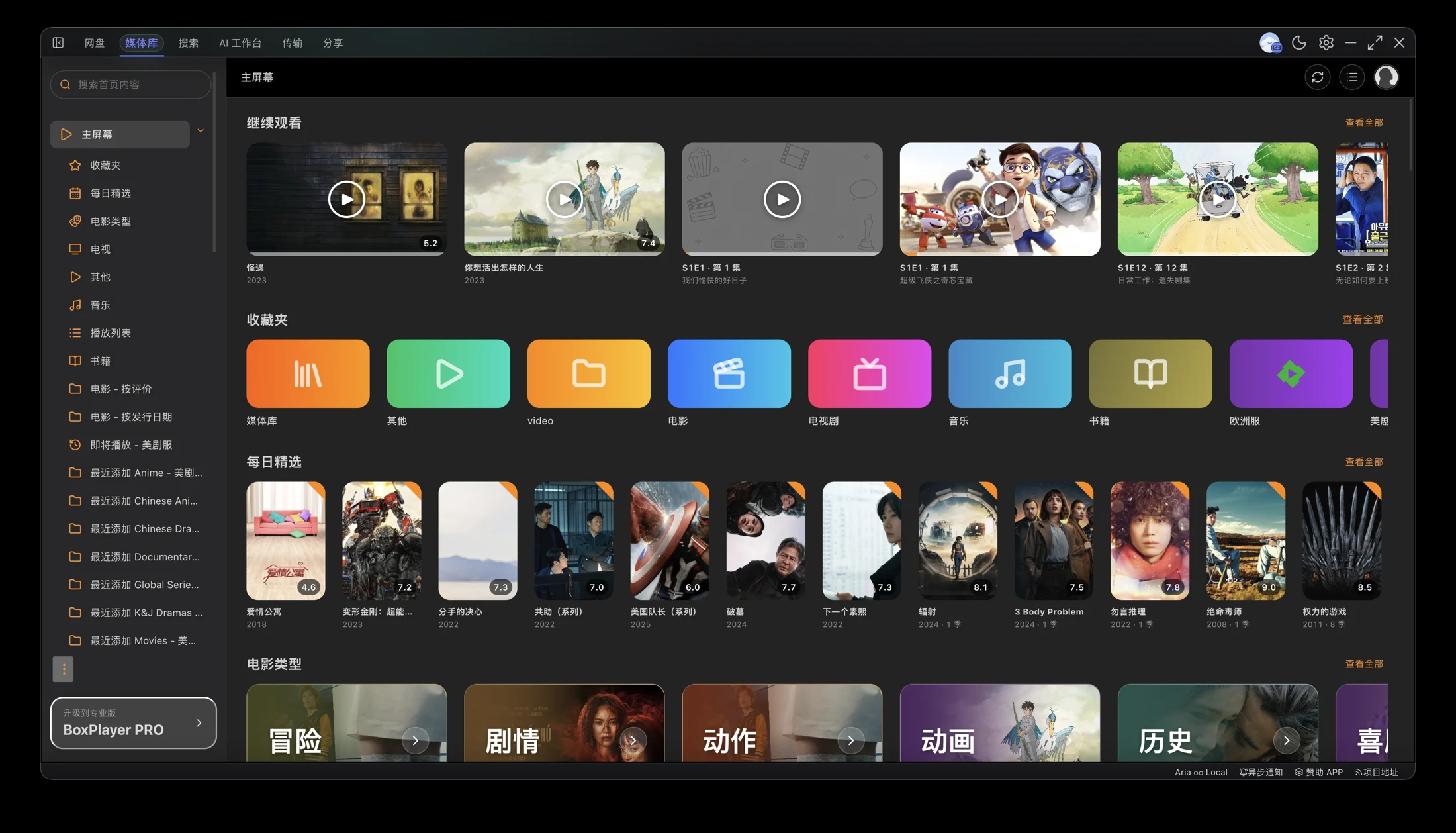Switch to the AI 工作台 tab

240,43
